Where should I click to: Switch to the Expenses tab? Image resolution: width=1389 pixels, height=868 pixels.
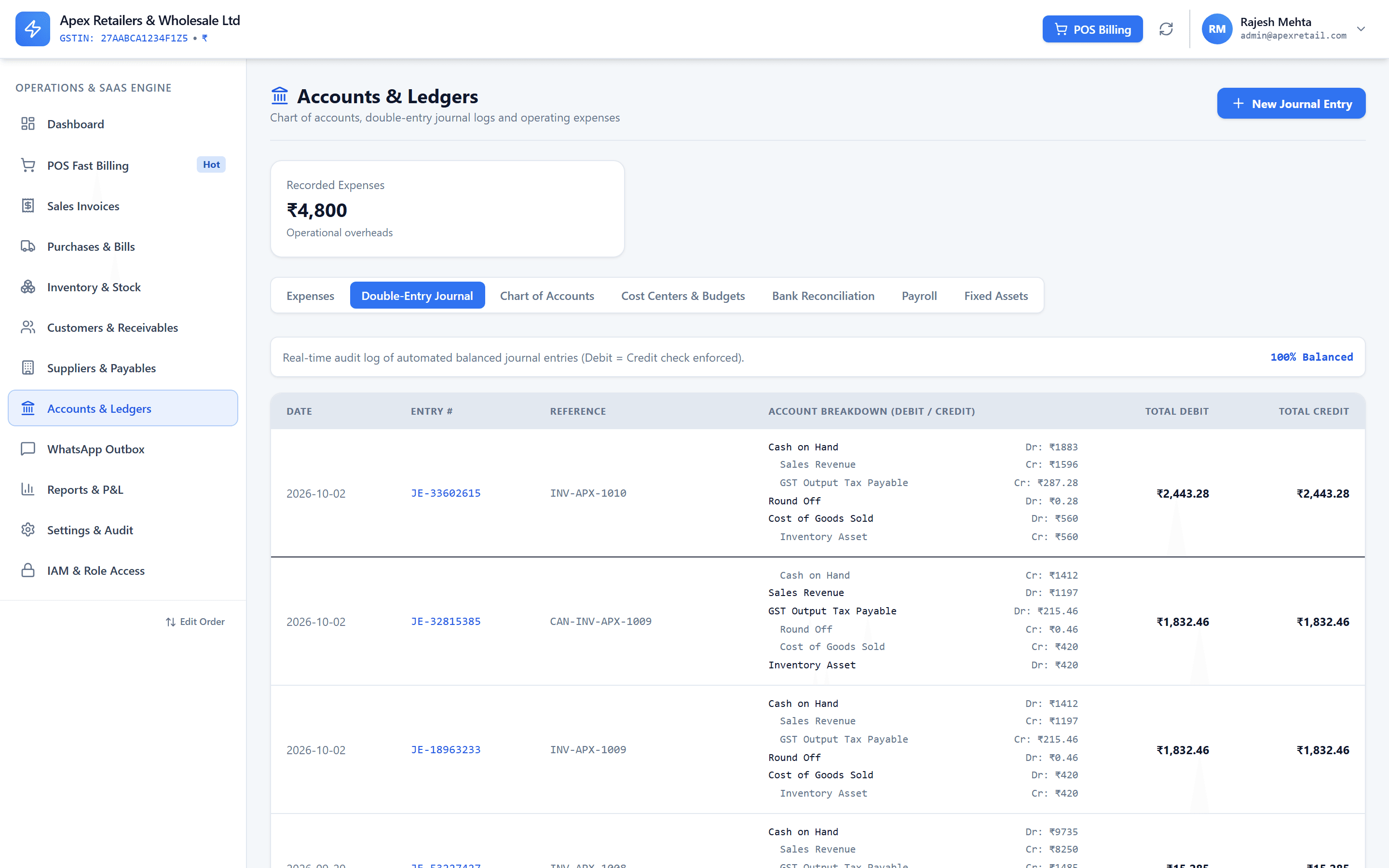point(310,296)
